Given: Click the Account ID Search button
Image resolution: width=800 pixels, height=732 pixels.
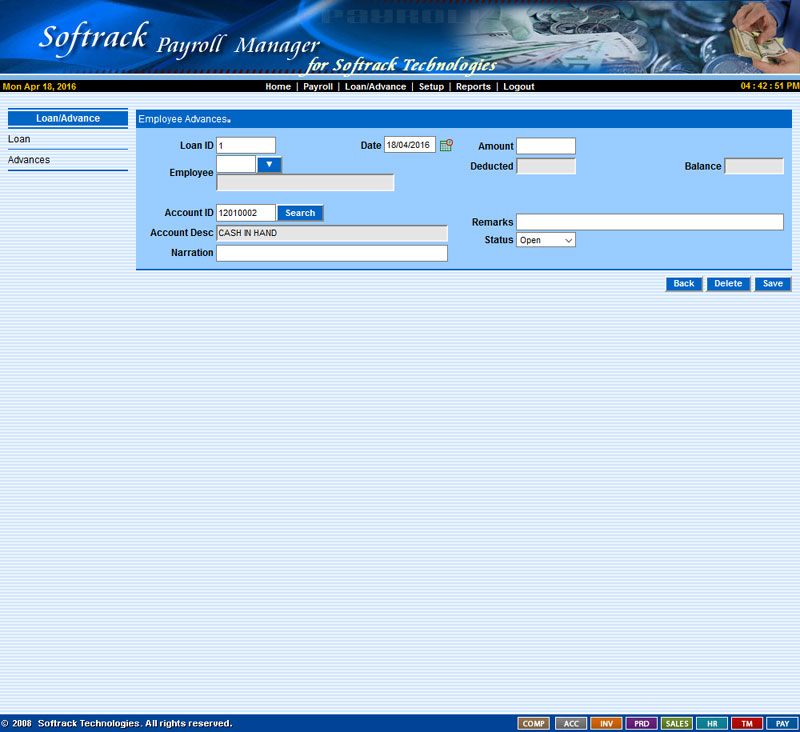Looking at the screenshot, I should (300, 213).
